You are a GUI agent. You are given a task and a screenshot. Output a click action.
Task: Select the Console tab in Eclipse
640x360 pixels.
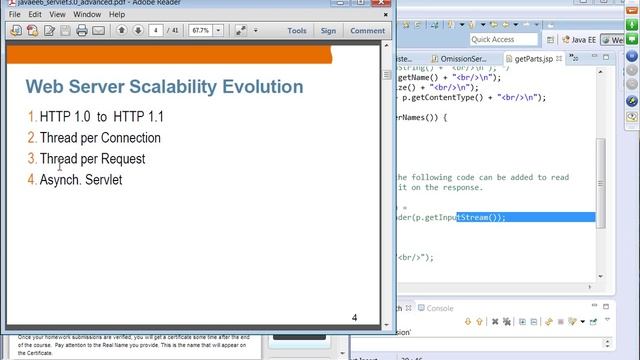tap(436, 308)
